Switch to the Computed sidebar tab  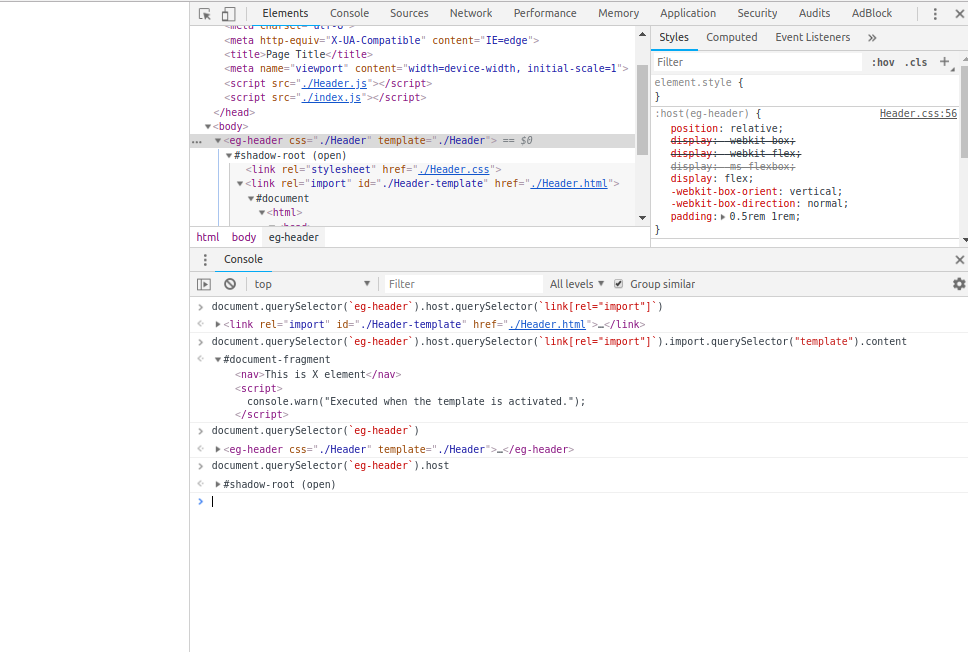coord(732,38)
